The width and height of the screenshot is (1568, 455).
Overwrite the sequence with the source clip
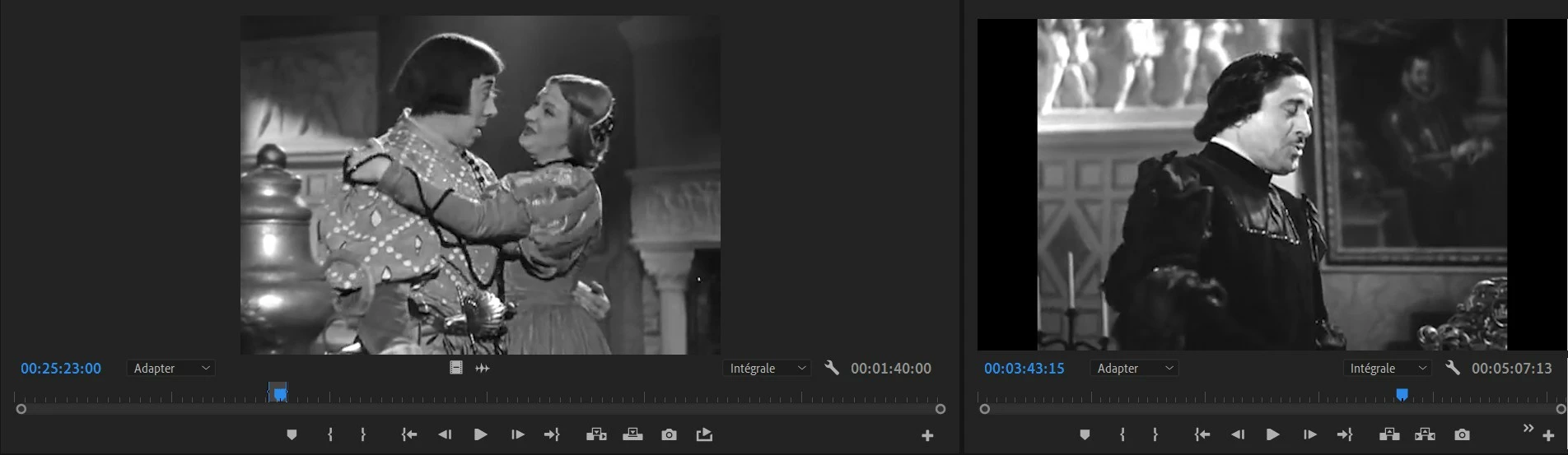click(x=632, y=434)
